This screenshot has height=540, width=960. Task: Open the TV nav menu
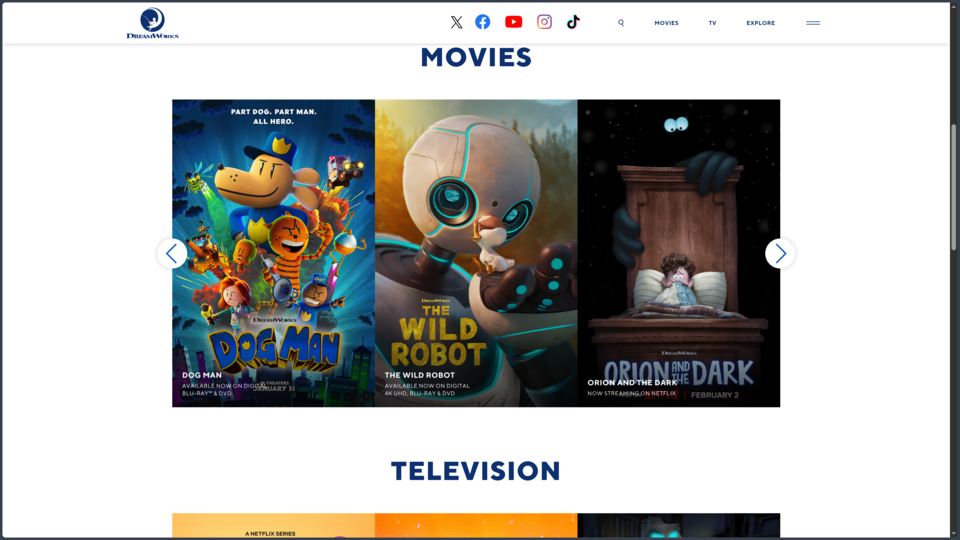tap(713, 23)
